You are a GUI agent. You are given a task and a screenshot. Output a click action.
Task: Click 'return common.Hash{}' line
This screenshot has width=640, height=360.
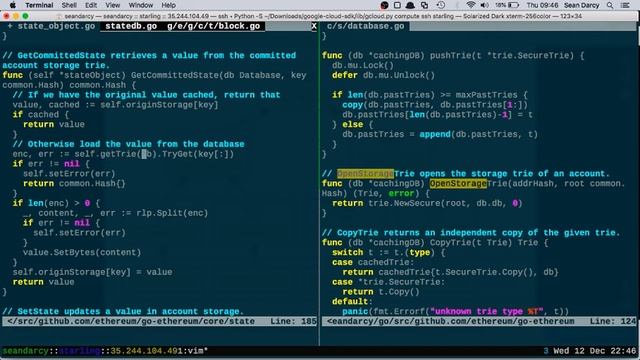coord(74,184)
